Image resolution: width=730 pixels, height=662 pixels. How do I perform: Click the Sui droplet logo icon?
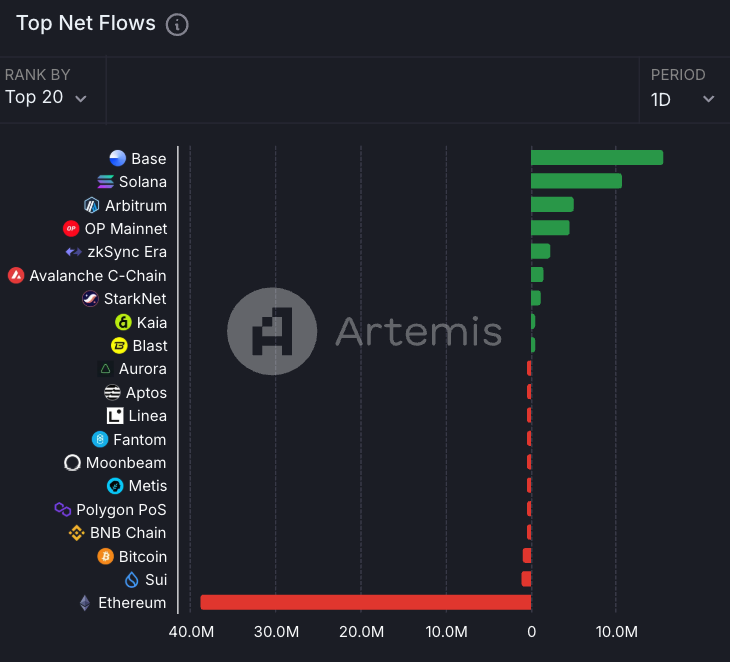(x=131, y=580)
